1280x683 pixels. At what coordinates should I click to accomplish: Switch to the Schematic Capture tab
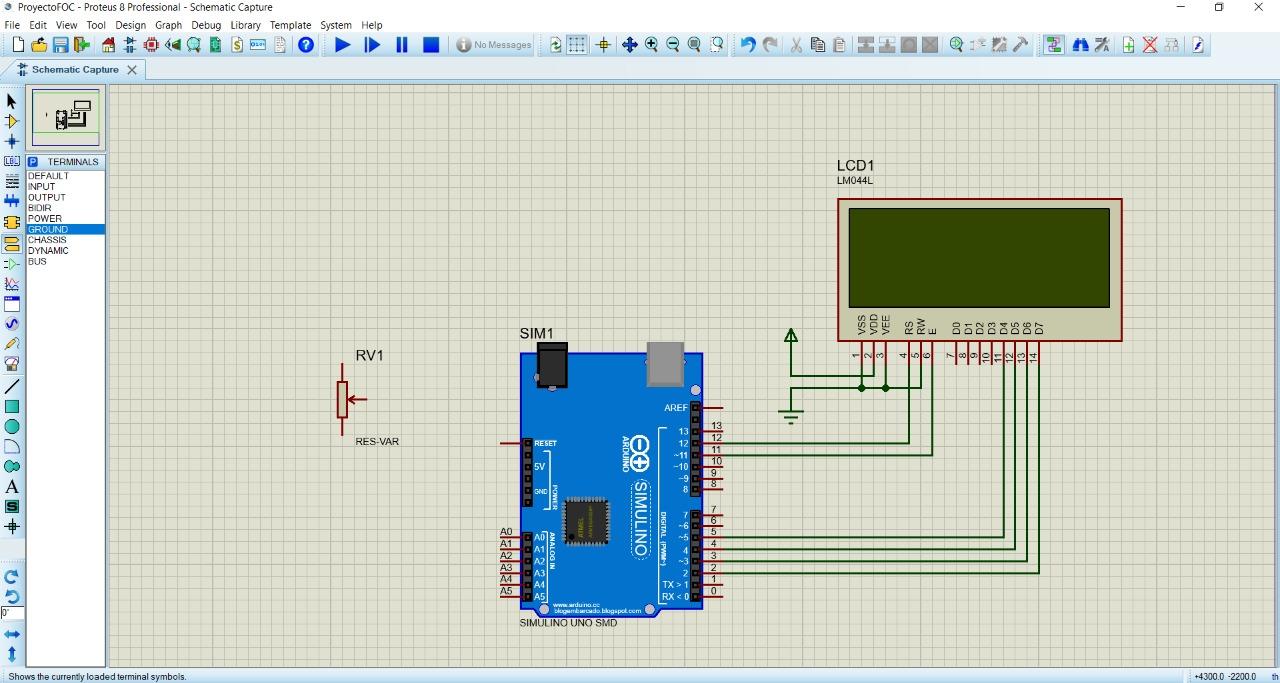[x=75, y=70]
